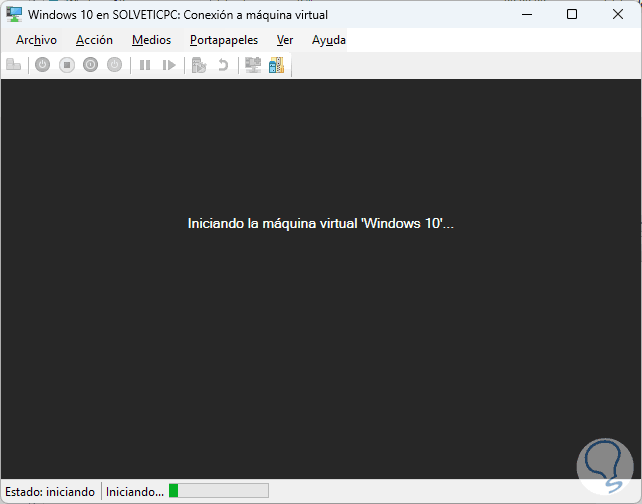Screen dimensions: 642x504
Task: Click the Start (power on) toolbar button
Action: tap(43, 65)
